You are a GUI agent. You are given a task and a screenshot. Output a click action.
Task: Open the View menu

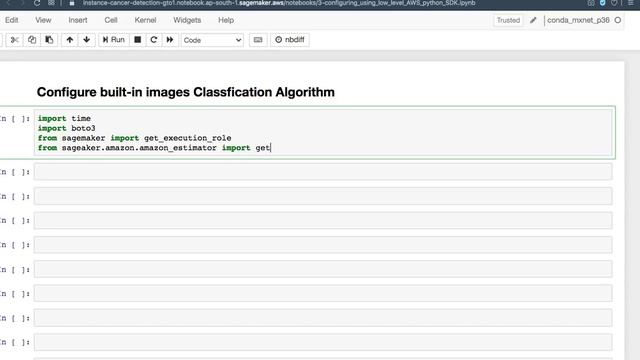point(43,20)
